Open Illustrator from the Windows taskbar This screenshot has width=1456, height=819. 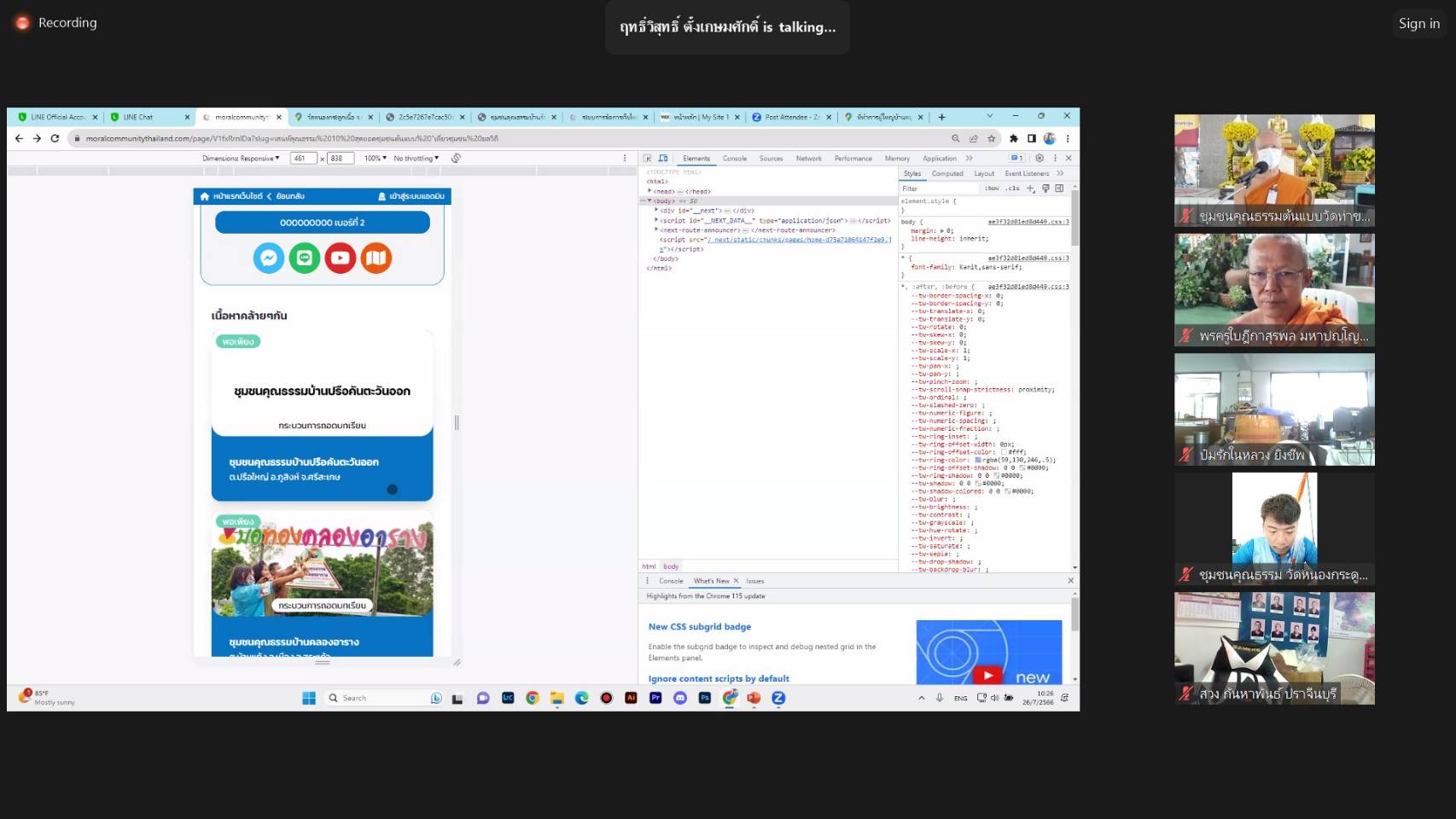tap(631, 698)
